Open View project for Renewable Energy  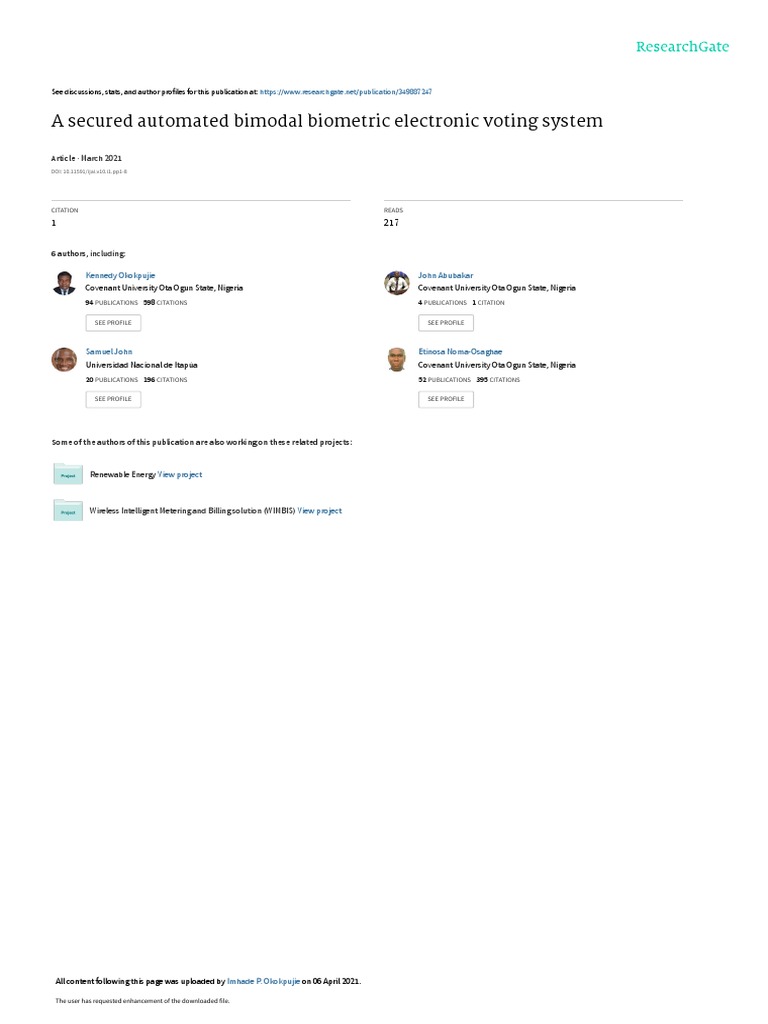click(180, 475)
